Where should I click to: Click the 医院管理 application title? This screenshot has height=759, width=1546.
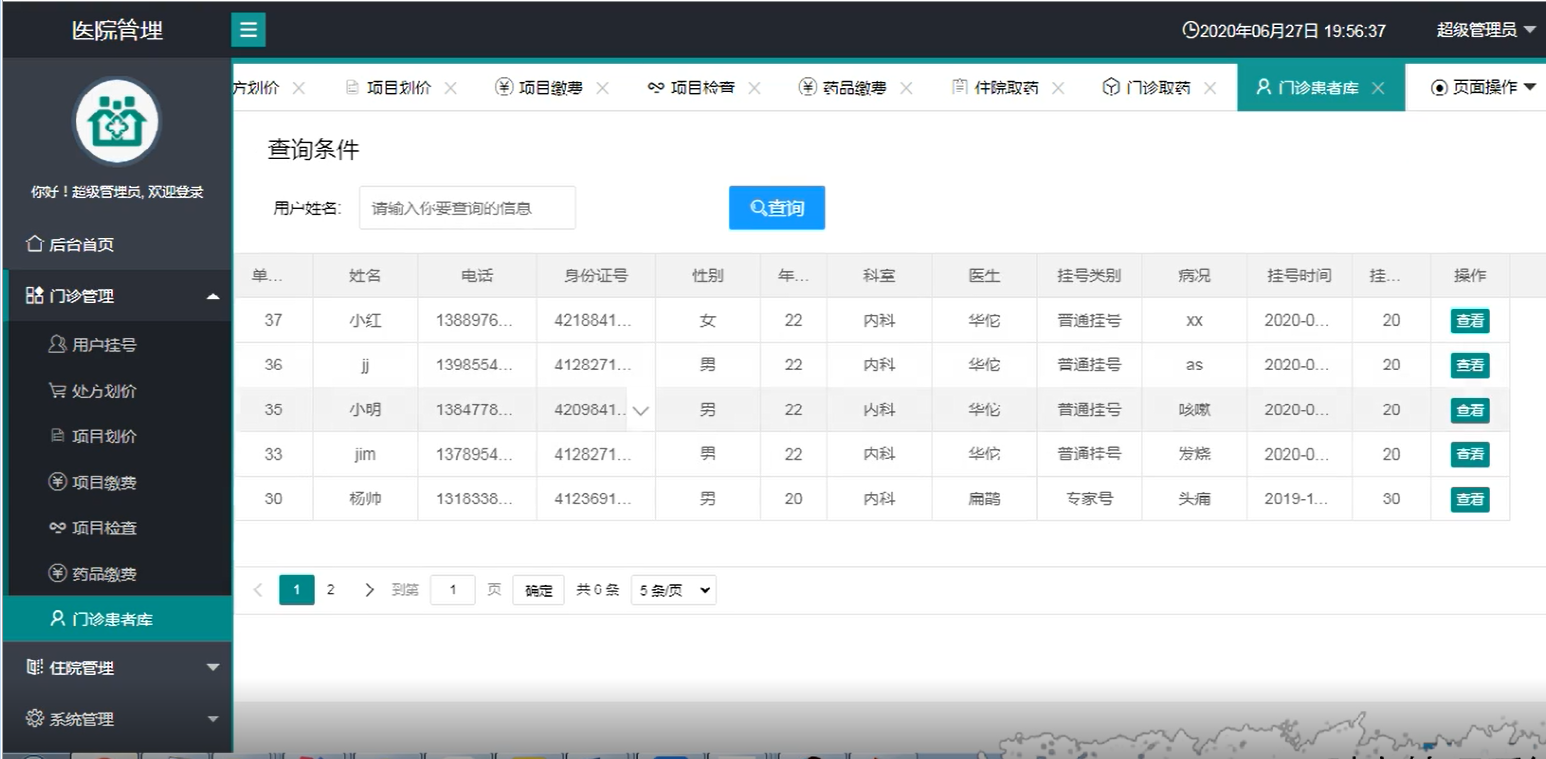[117, 30]
